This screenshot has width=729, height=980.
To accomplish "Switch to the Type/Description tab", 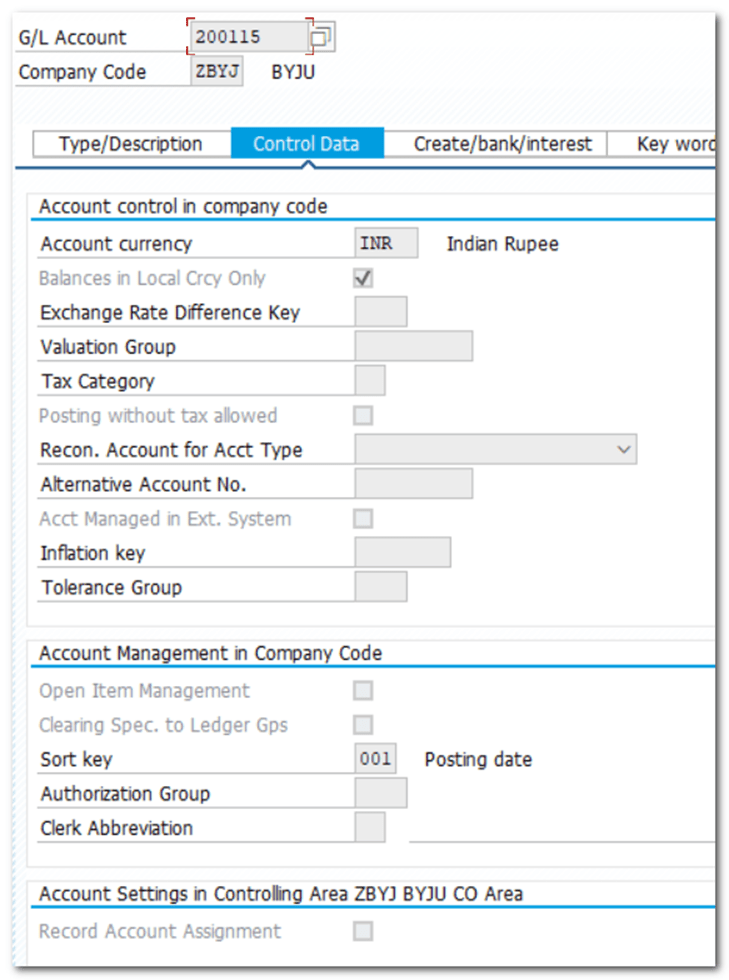I will [x=131, y=144].
